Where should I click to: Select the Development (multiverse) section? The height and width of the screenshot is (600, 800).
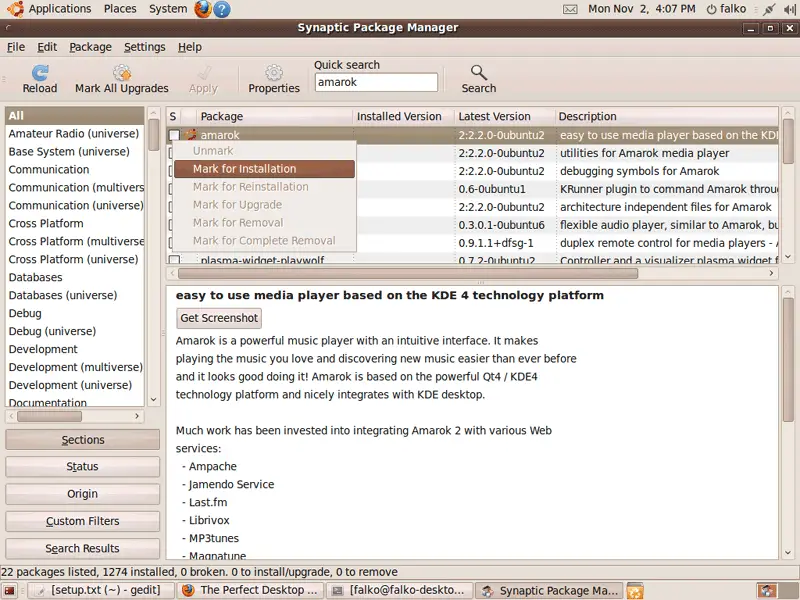click(x=74, y=367)
